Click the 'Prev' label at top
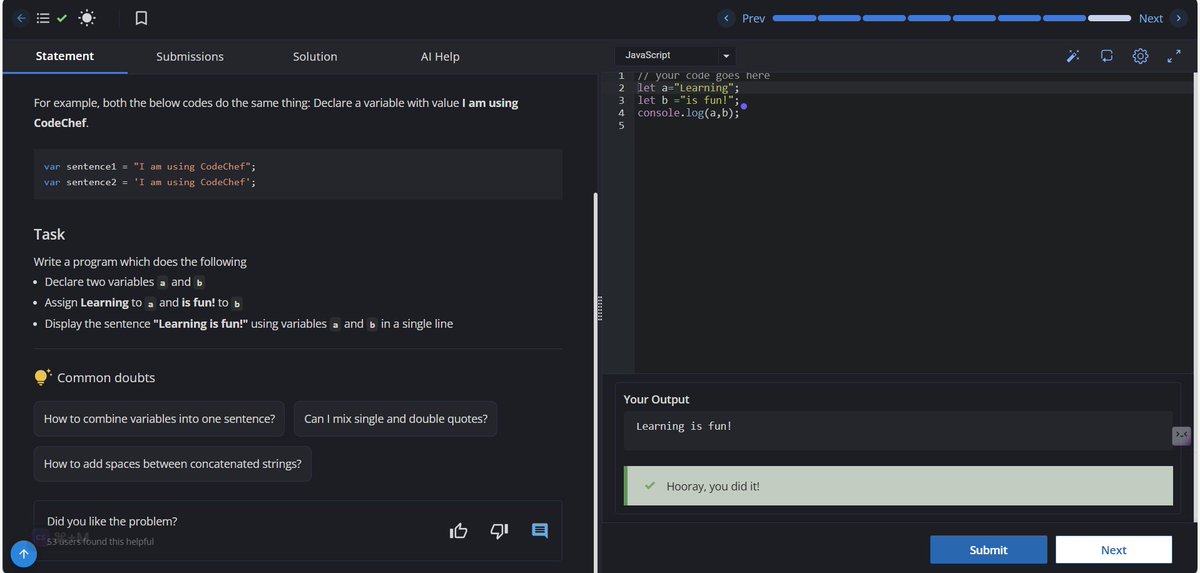This screenshot has width=1200, height=573. click(x=753, y=18)
